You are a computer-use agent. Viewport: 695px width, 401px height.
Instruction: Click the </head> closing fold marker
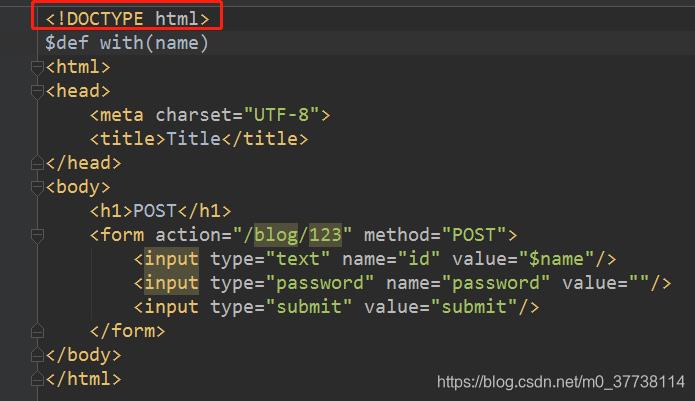point(37,163)
